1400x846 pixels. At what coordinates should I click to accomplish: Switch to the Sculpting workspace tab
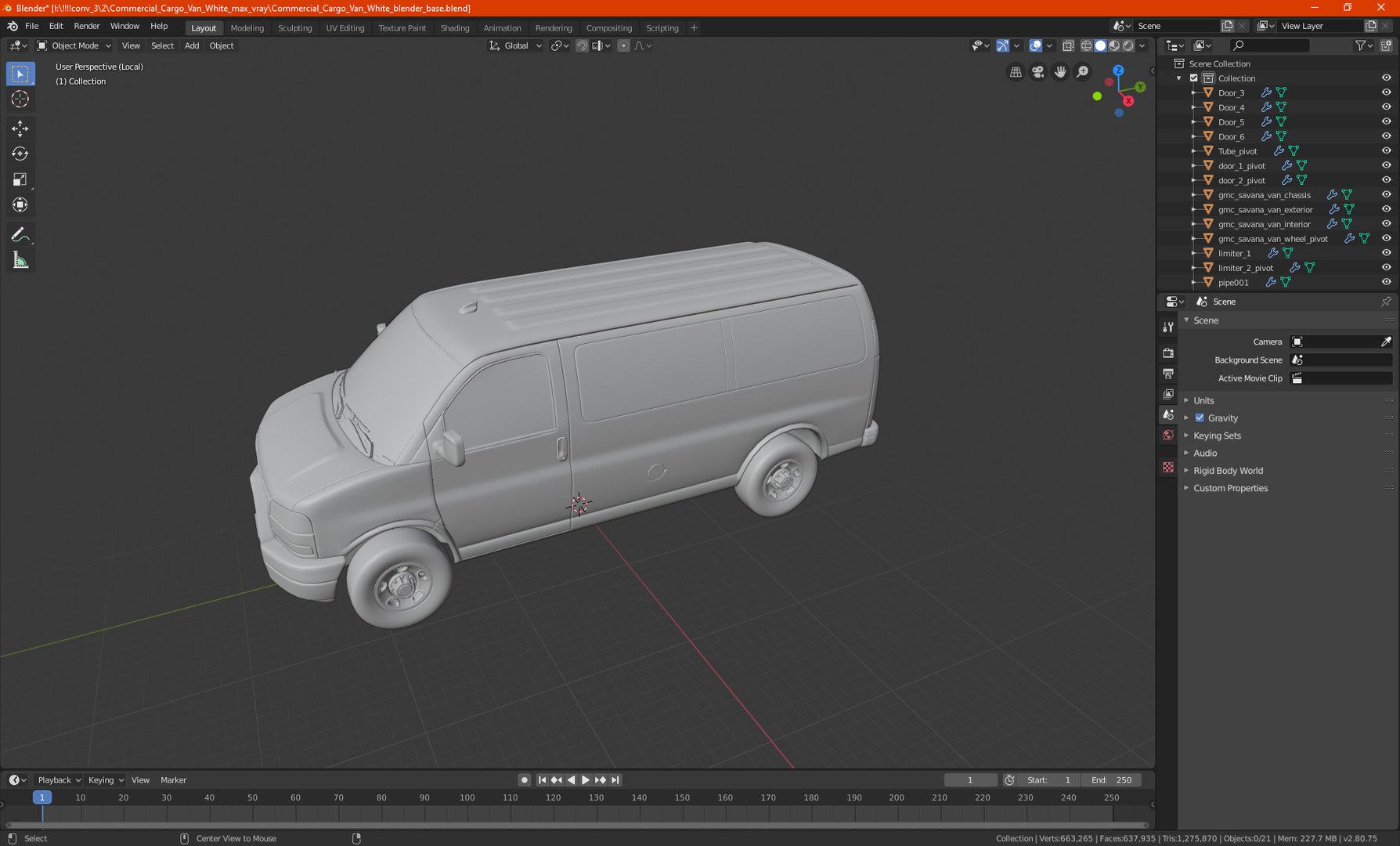(294, 28)
